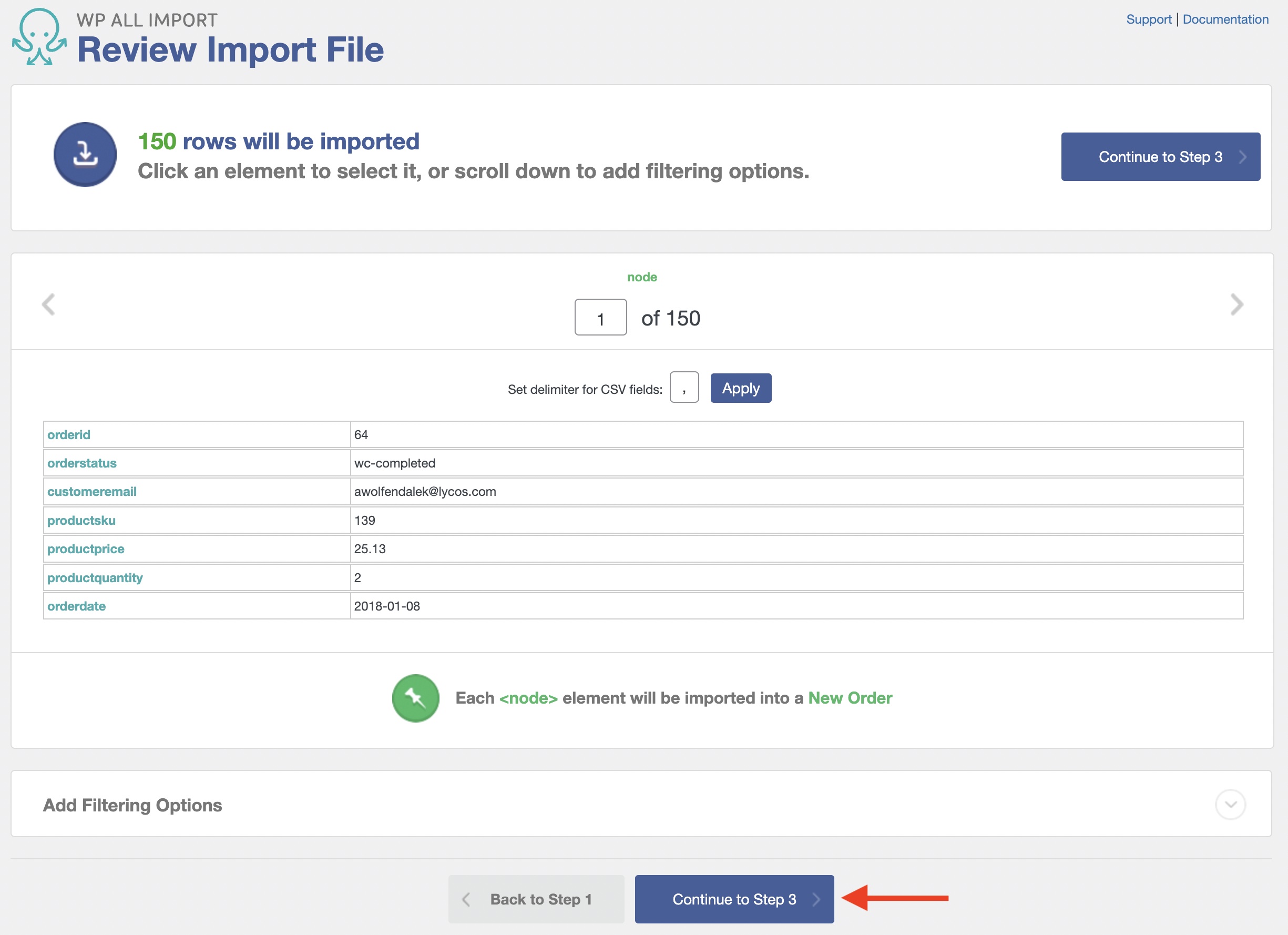Apply the CSV delimiter
The height and width of the screenshot is (935, 1288).
741,388
